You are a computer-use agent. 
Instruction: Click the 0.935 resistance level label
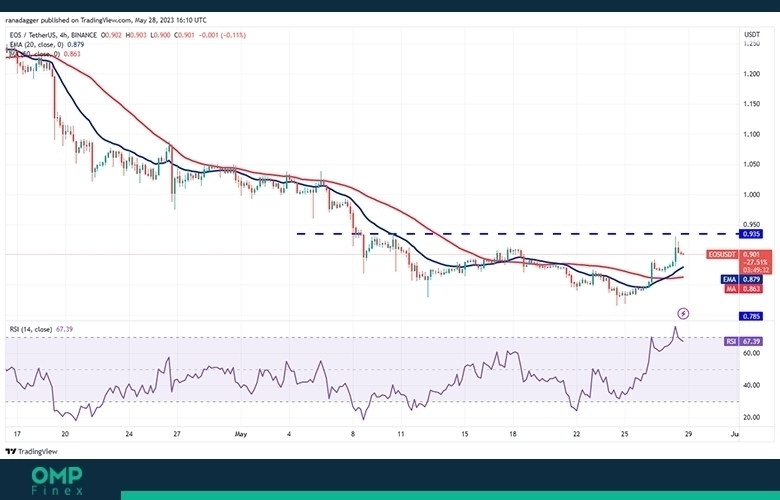tap(751, 234)
